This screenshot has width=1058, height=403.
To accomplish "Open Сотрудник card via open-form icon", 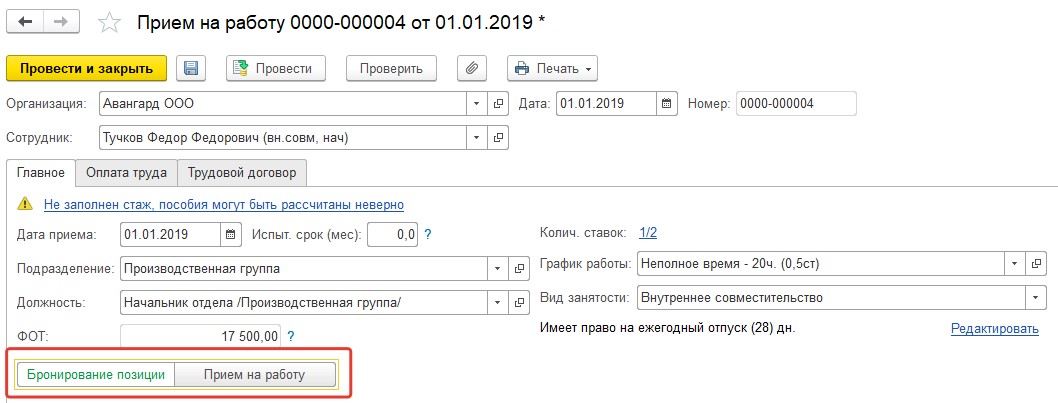I will coord(498,138).
